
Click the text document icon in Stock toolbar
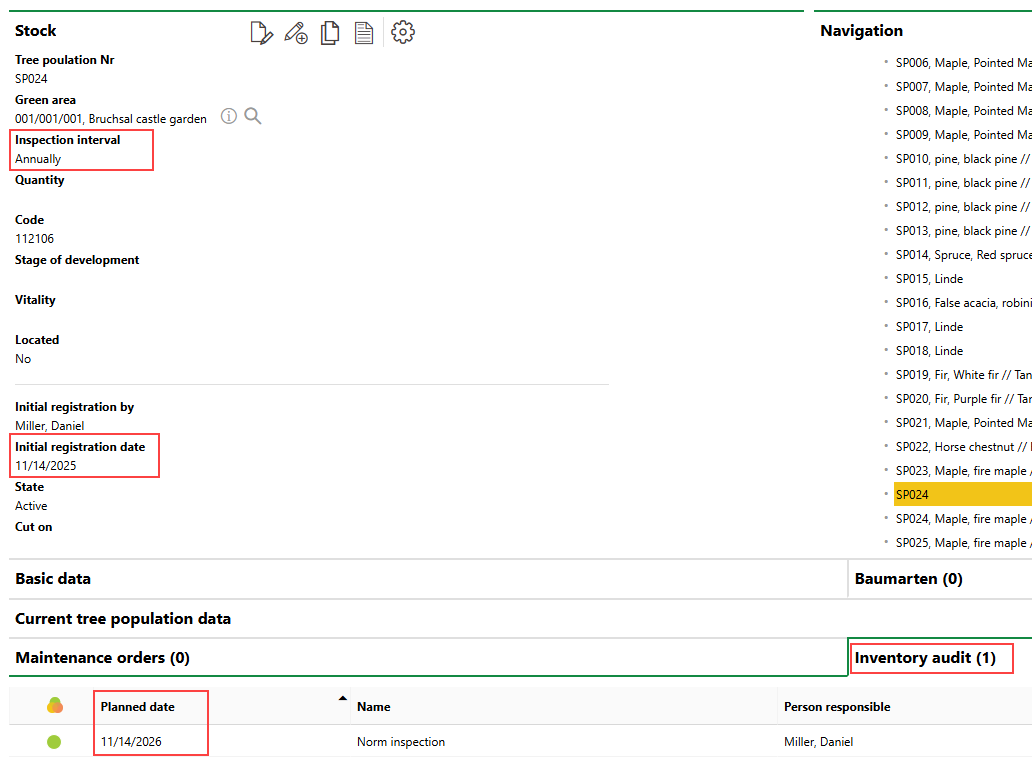coord(364,33)
